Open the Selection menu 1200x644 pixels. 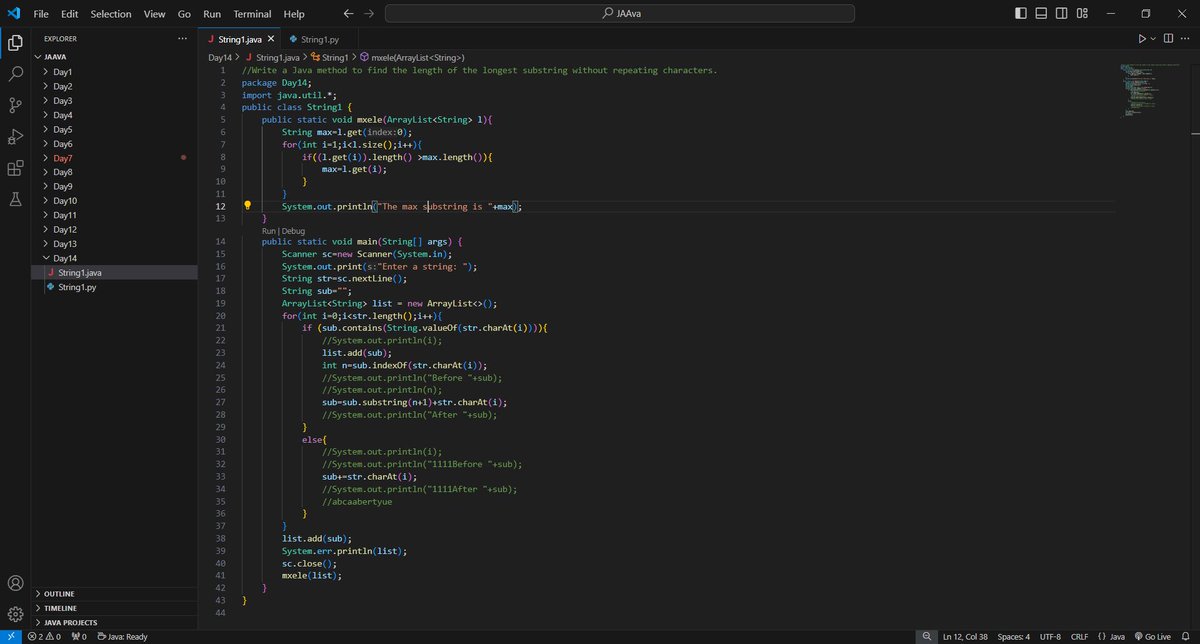tap(111, 14)
